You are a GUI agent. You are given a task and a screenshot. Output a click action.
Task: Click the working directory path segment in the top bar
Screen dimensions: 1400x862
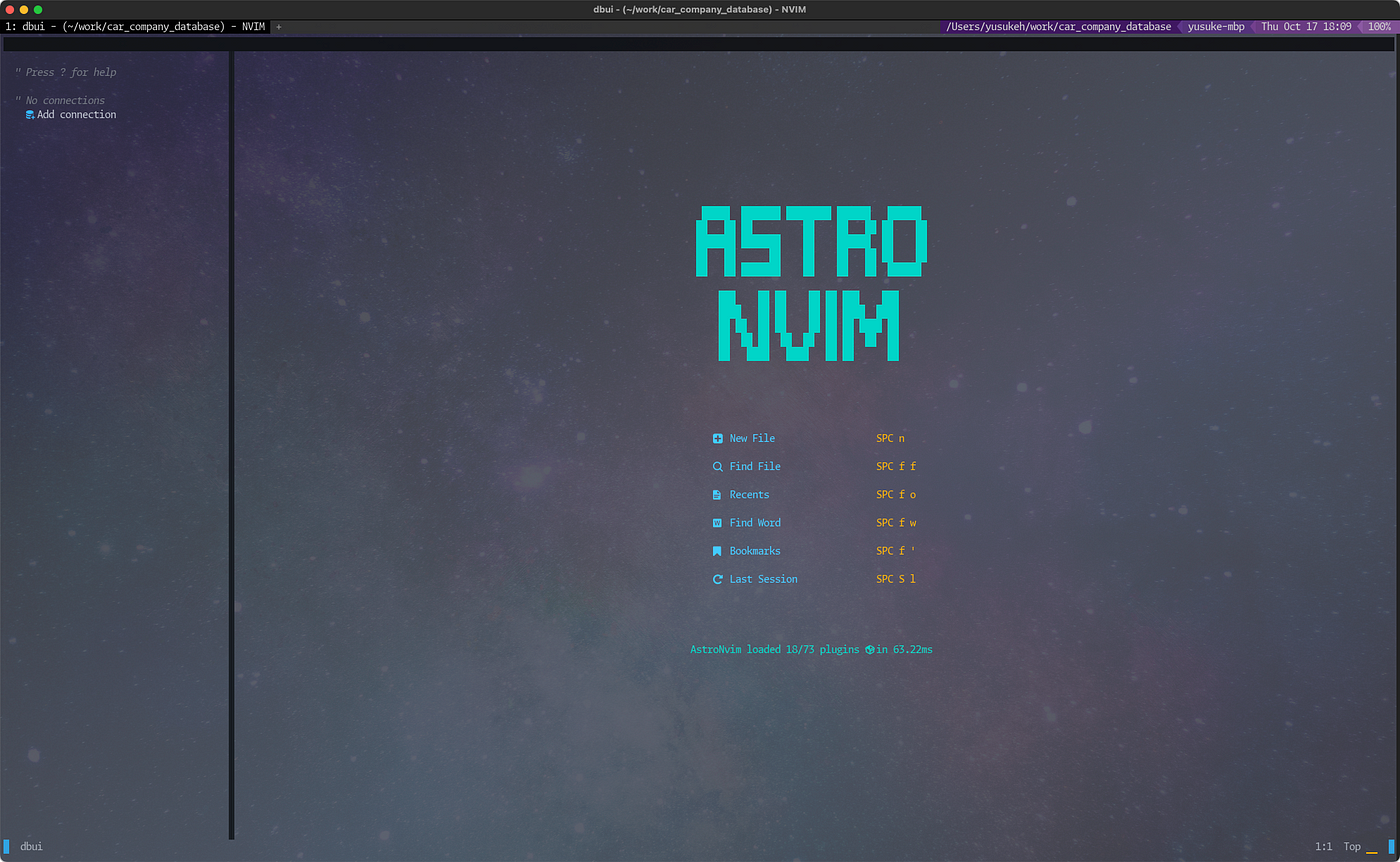coord(1058,26)
